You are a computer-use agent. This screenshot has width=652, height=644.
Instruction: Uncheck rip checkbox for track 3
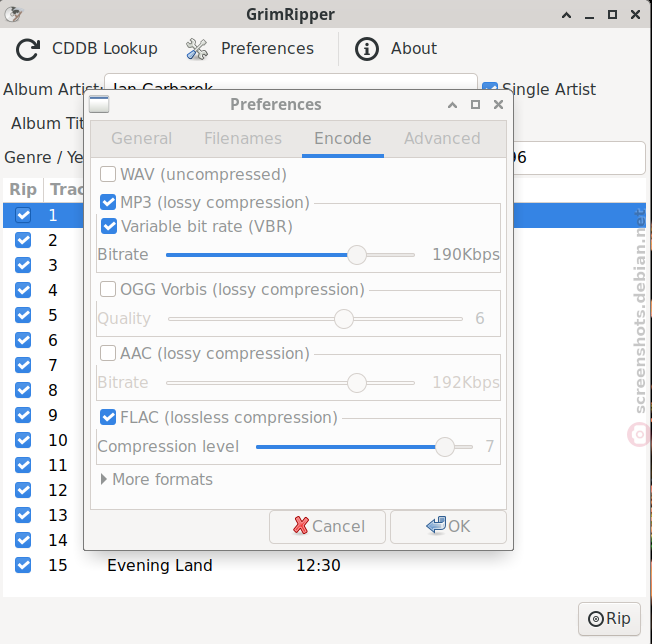tap(23, 265)
